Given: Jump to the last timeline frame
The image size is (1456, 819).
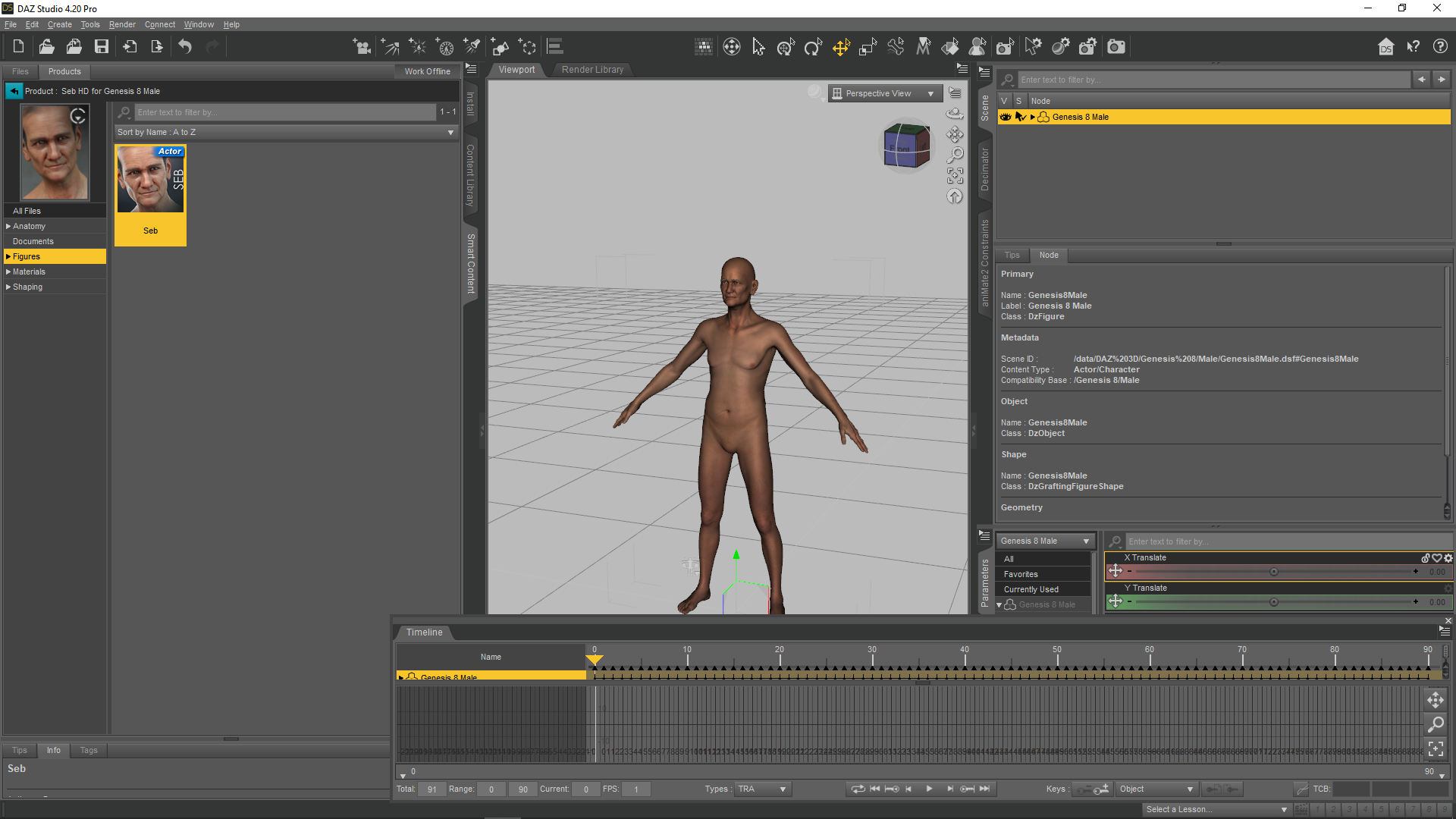Looking at the screenshot, I should pos(984,789).
